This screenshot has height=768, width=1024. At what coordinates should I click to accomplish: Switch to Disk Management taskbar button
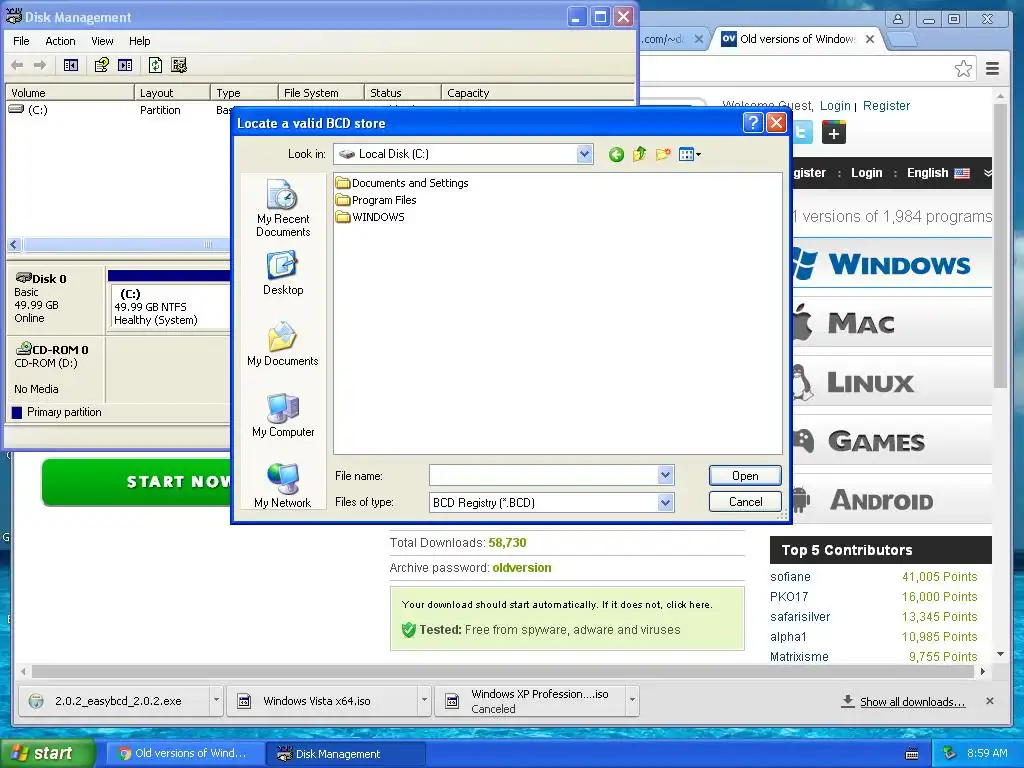[x=345, y=754]
